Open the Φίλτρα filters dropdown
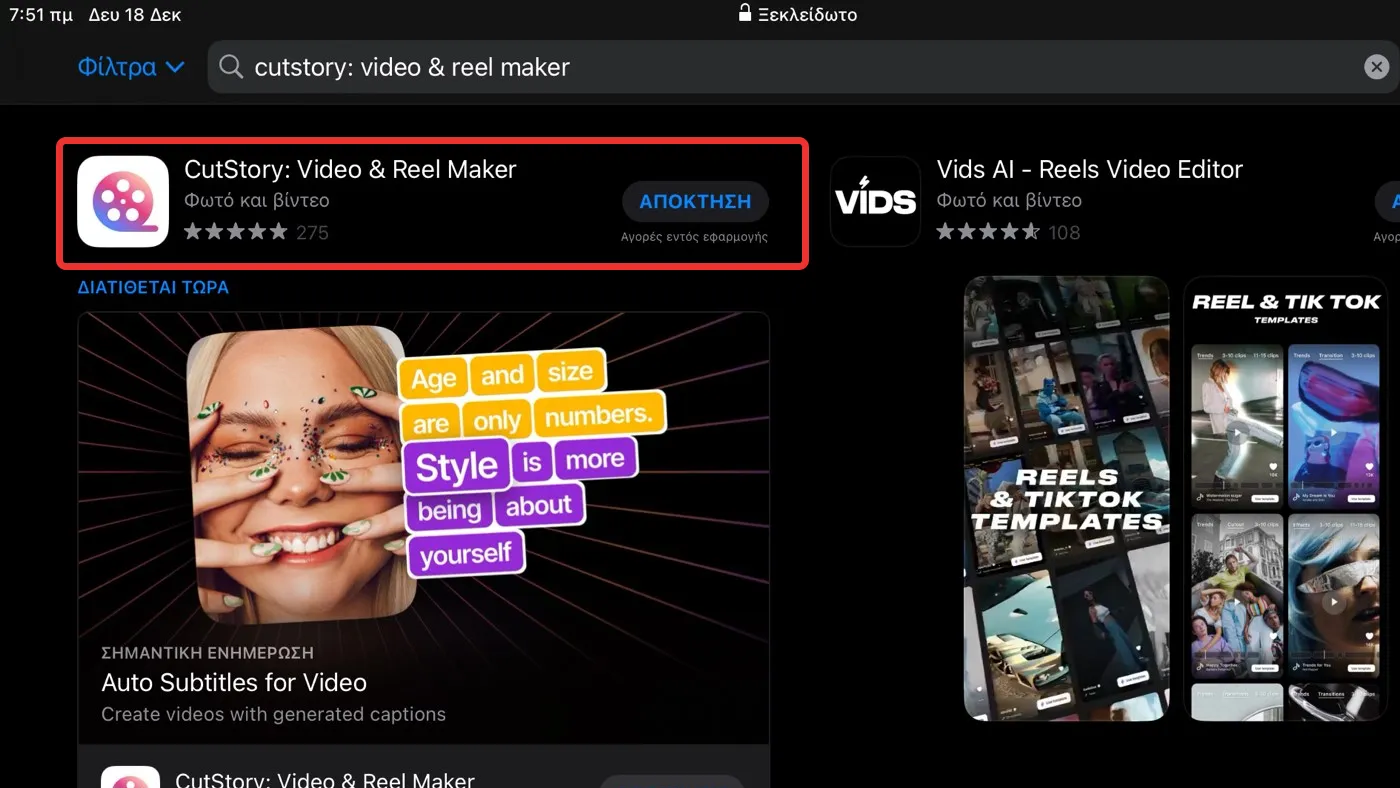Image resolution: width=1400 pixels, height=788 pixels. pyautogui.click(x=131, y=67)
